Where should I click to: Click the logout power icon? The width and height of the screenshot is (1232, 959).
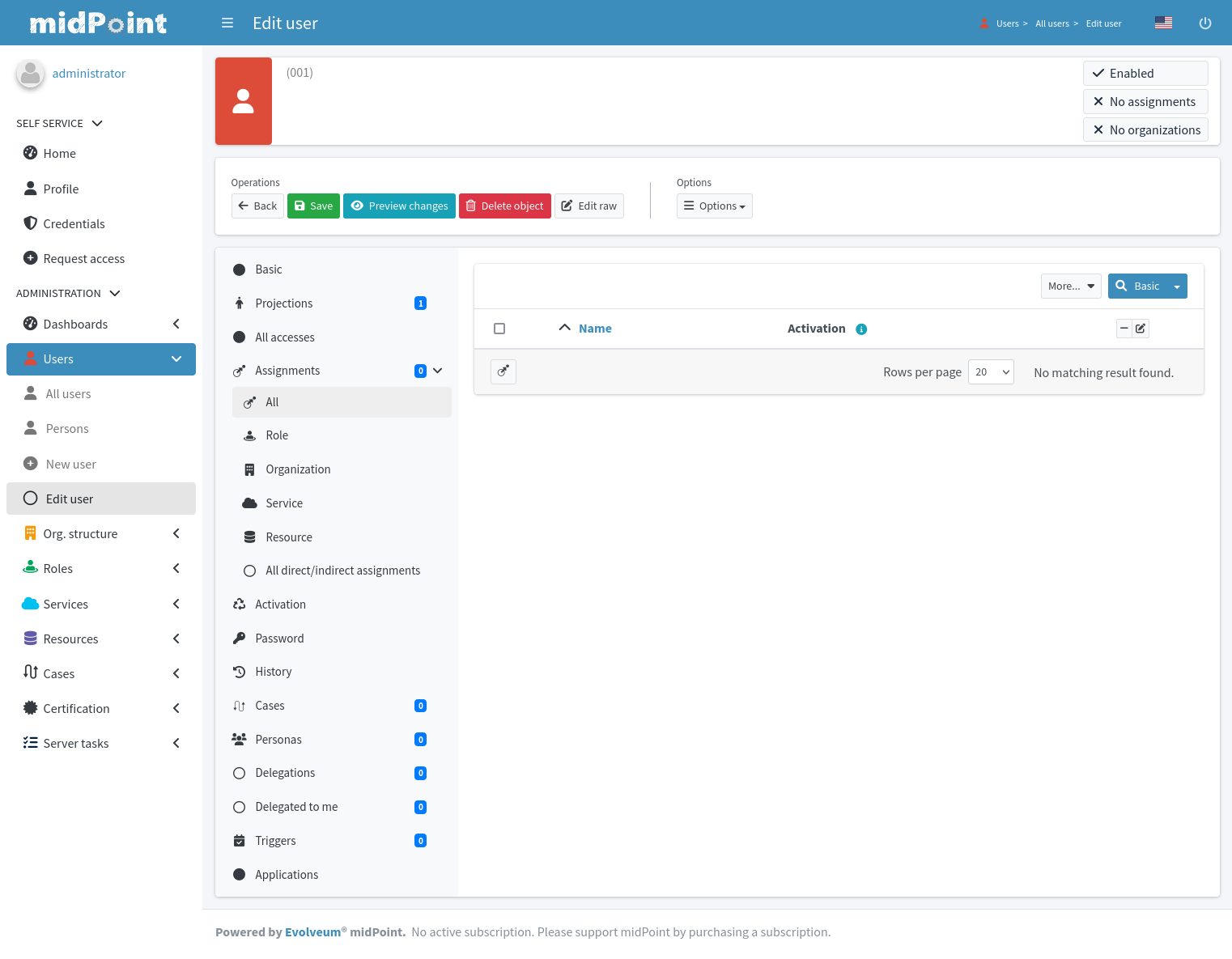(x=1204, y=23)
